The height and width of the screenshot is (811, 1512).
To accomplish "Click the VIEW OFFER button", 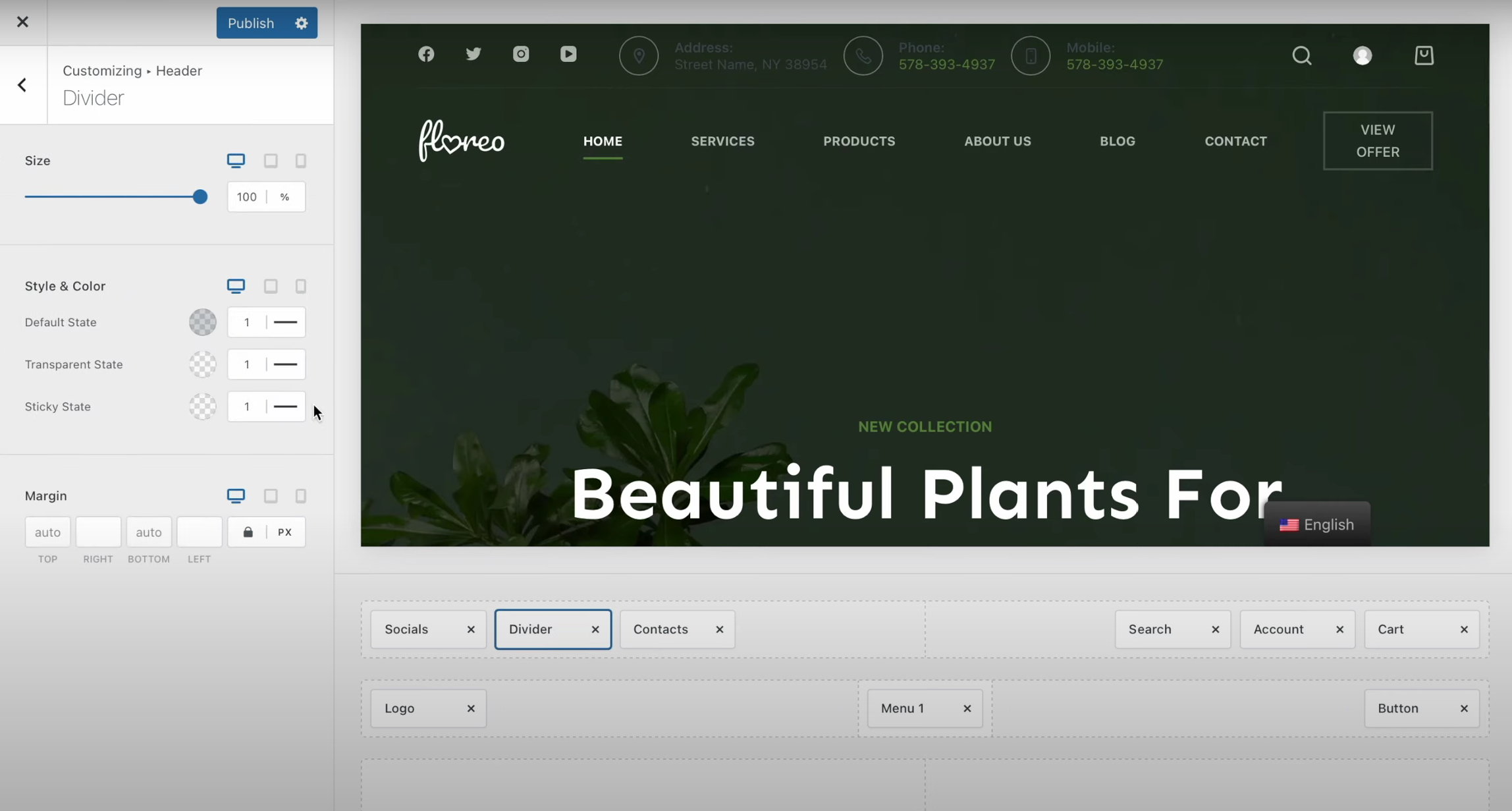I will point(1378,141).
